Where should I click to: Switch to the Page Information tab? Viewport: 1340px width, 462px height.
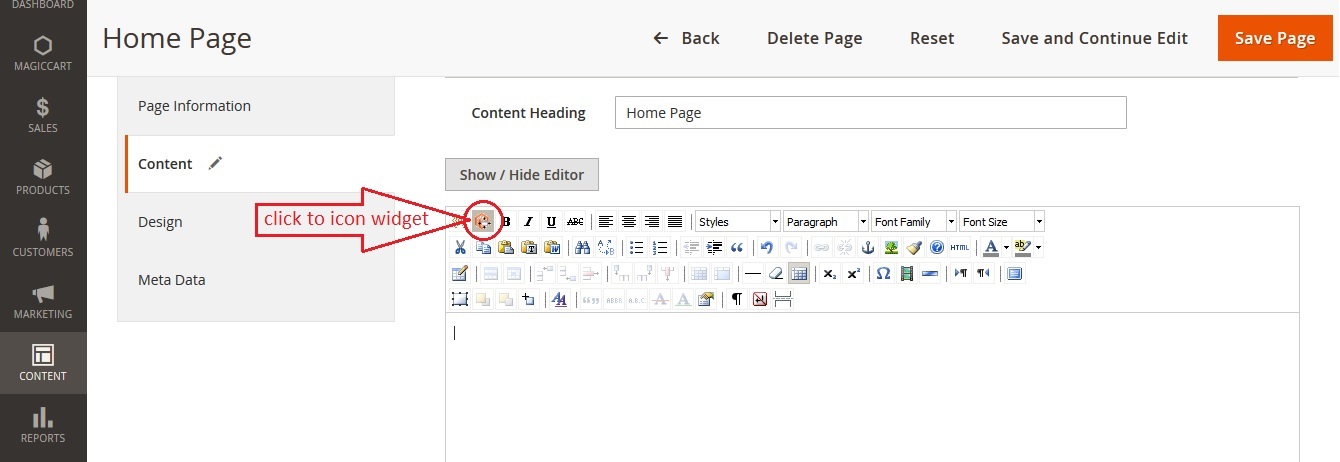point(194,106)
